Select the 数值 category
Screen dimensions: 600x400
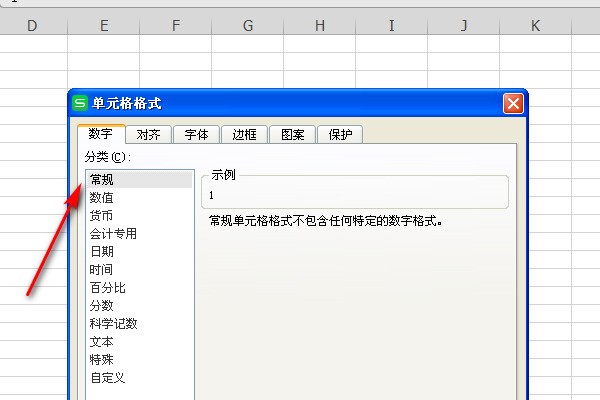click(140, 198)
